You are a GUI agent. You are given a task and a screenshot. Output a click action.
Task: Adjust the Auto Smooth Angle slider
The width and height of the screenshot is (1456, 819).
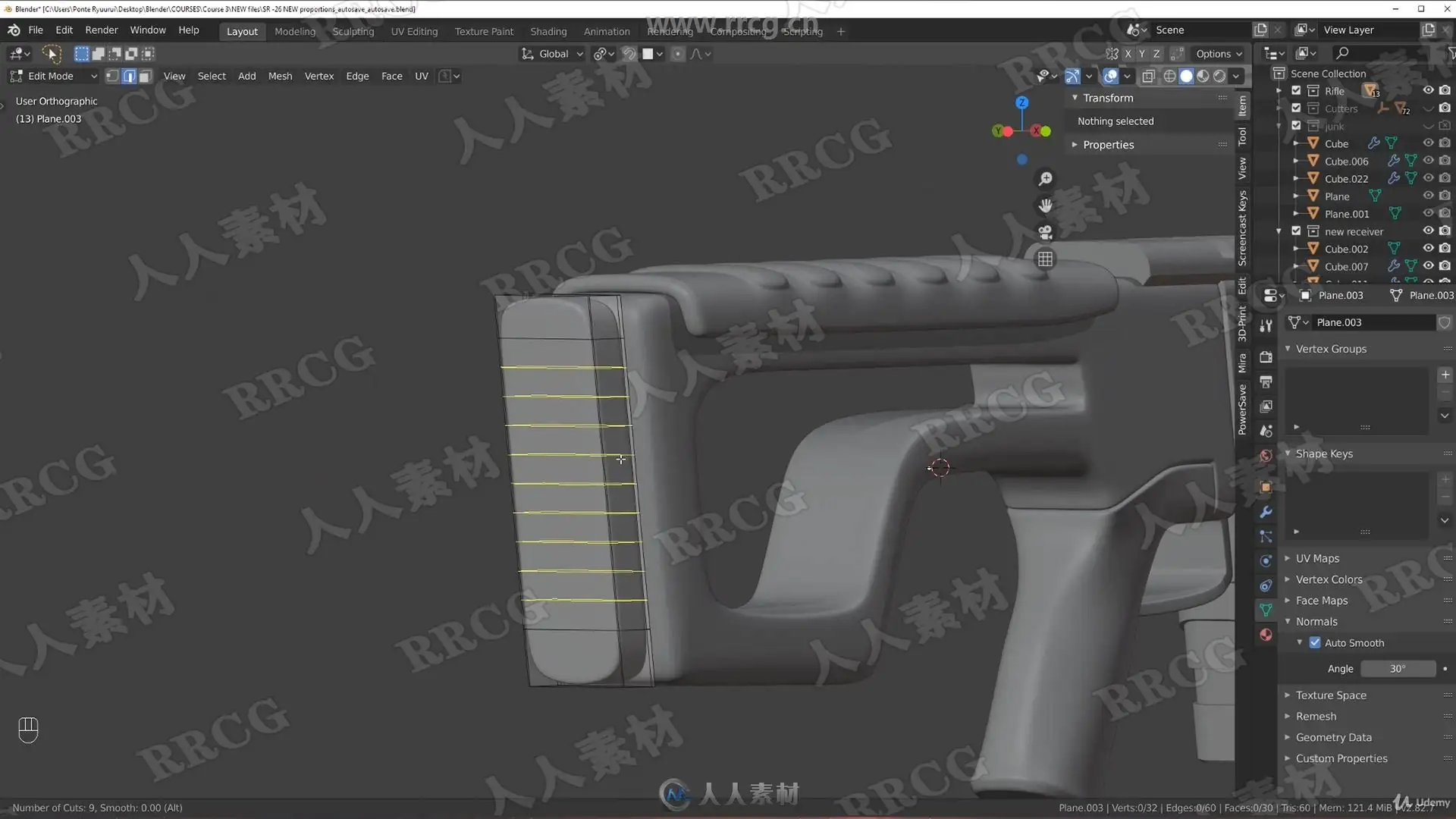pyautogui.click(x=1398, y=669)
